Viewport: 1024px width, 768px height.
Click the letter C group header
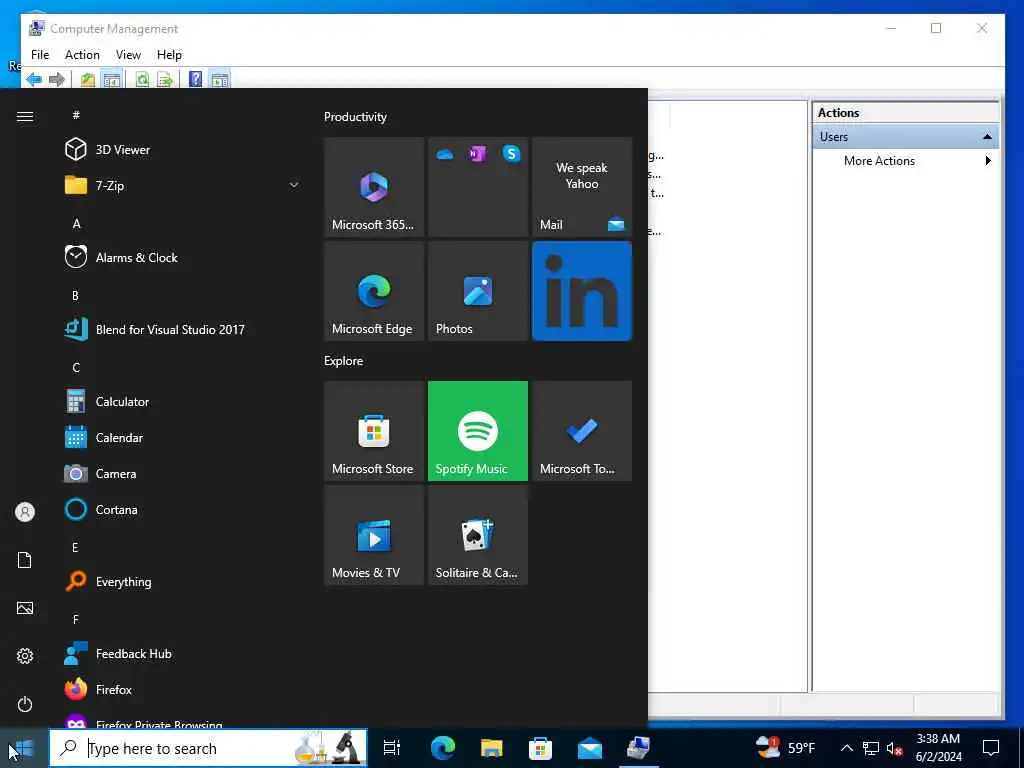[76, 368]
